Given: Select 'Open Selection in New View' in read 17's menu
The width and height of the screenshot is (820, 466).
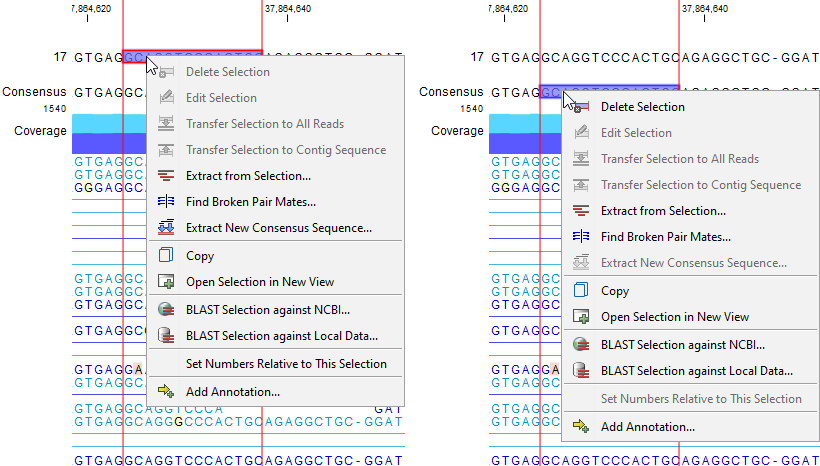Looking at the screenshot, I should (x=259, y=282).
